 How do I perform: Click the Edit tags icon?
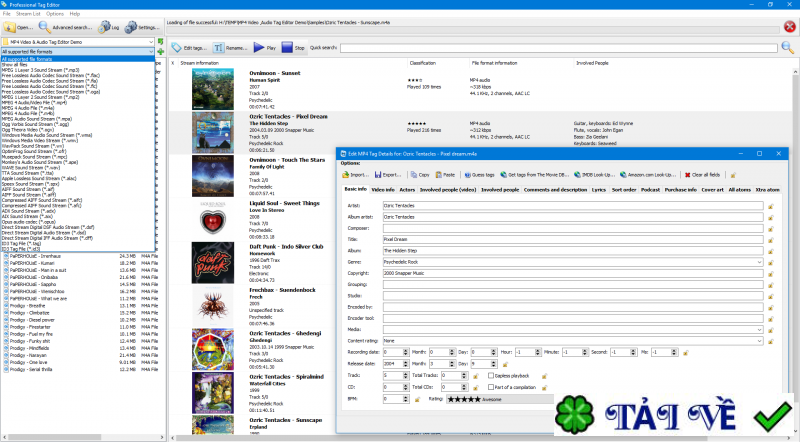(x=176, y=47)
